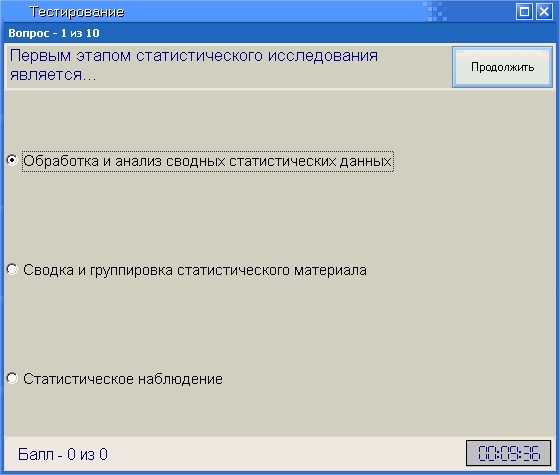
Task: Close the Тестирование window
Action: [544, 12]
